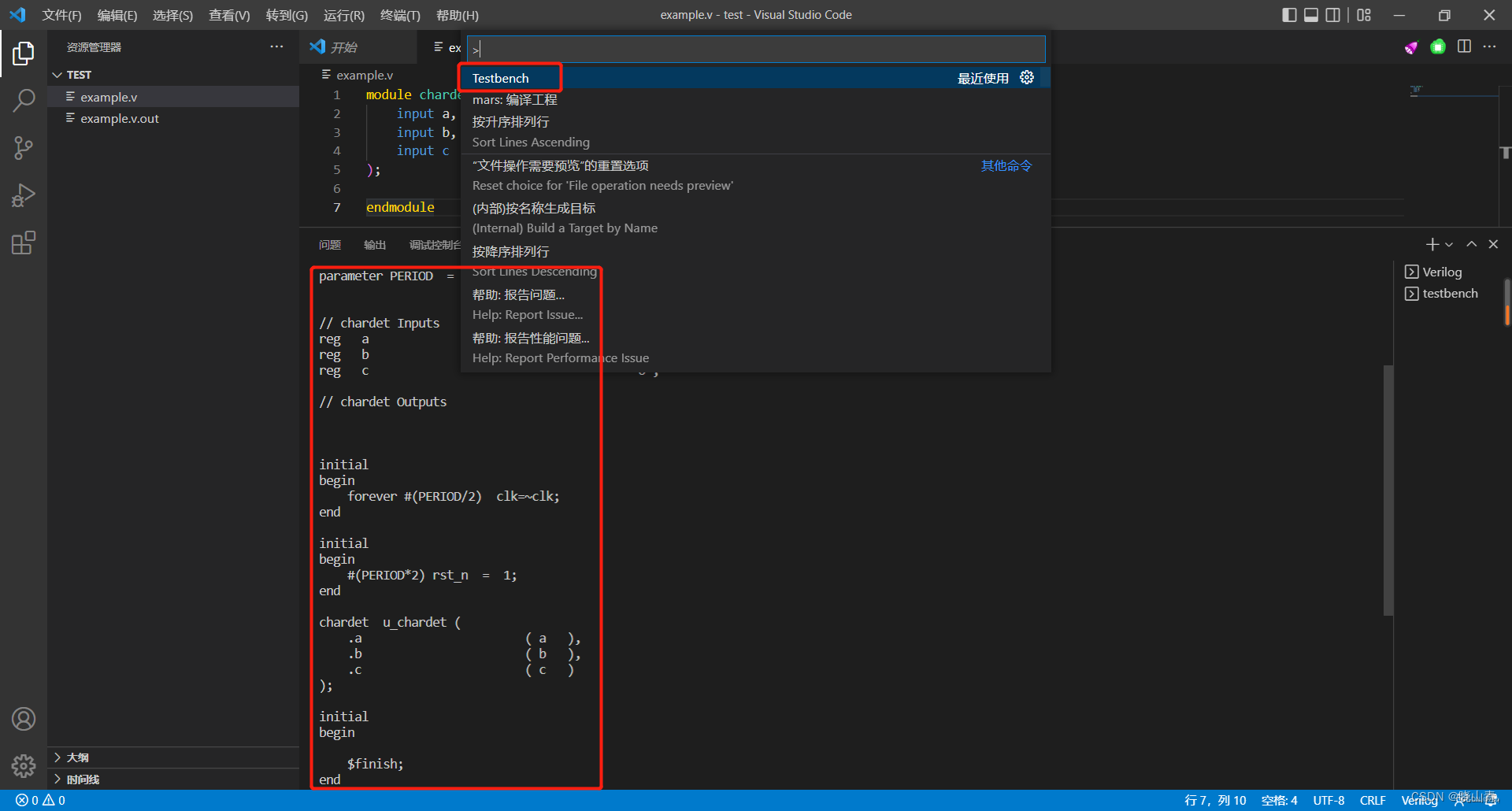Open the Accounts icon in Activity Bar
Image resolution: width=1512 pixels, height=811 pixels.
(x=23, y=718)
